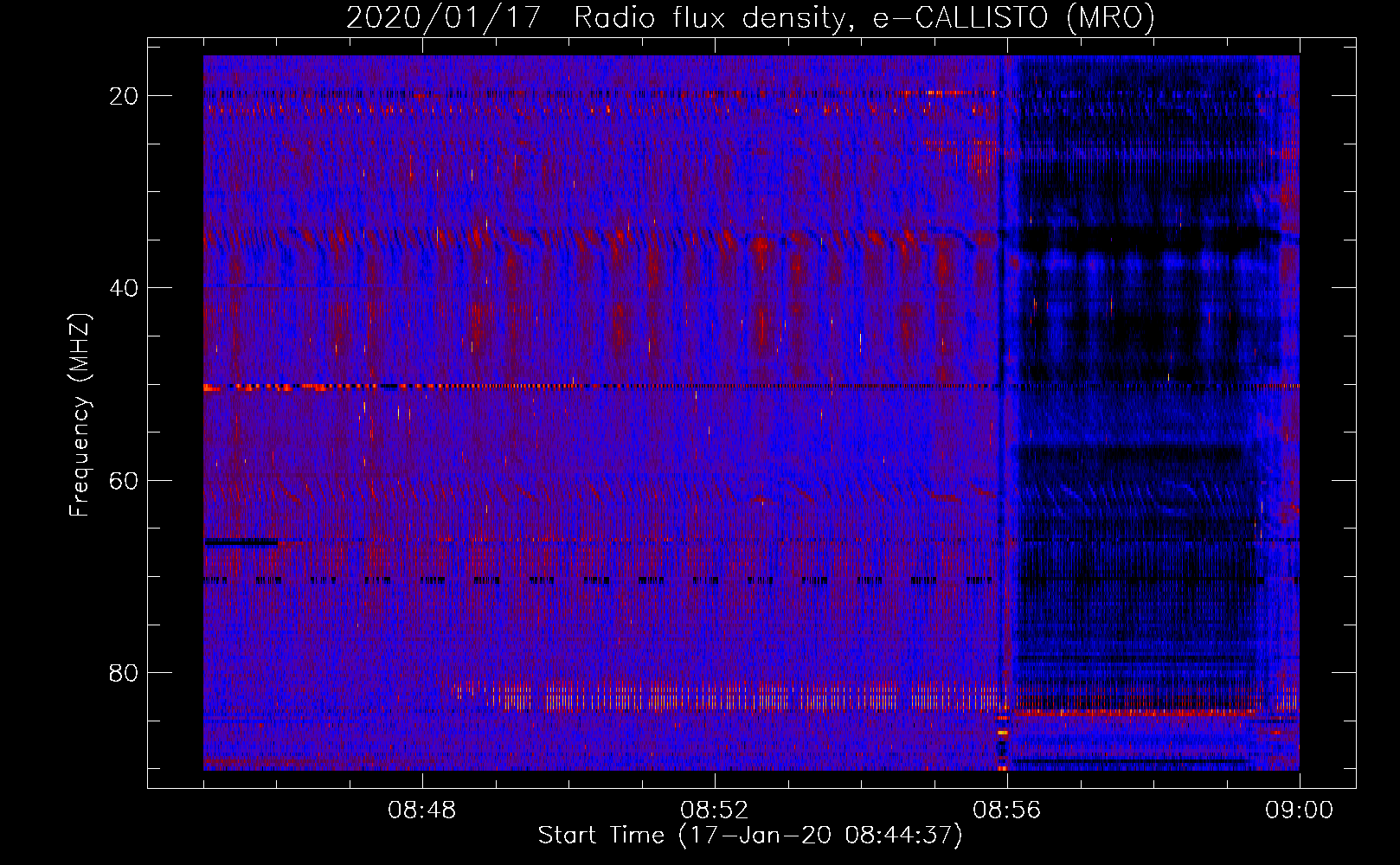Click the 40 MHz frequency tick label
1400x865 pixels.
(x=124, y=288)
